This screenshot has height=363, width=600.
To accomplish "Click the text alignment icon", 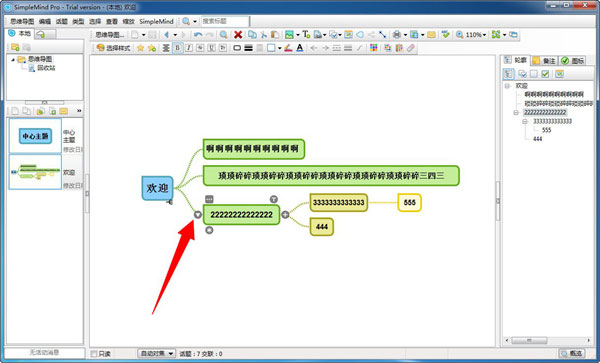I will (x=166, y=48).
